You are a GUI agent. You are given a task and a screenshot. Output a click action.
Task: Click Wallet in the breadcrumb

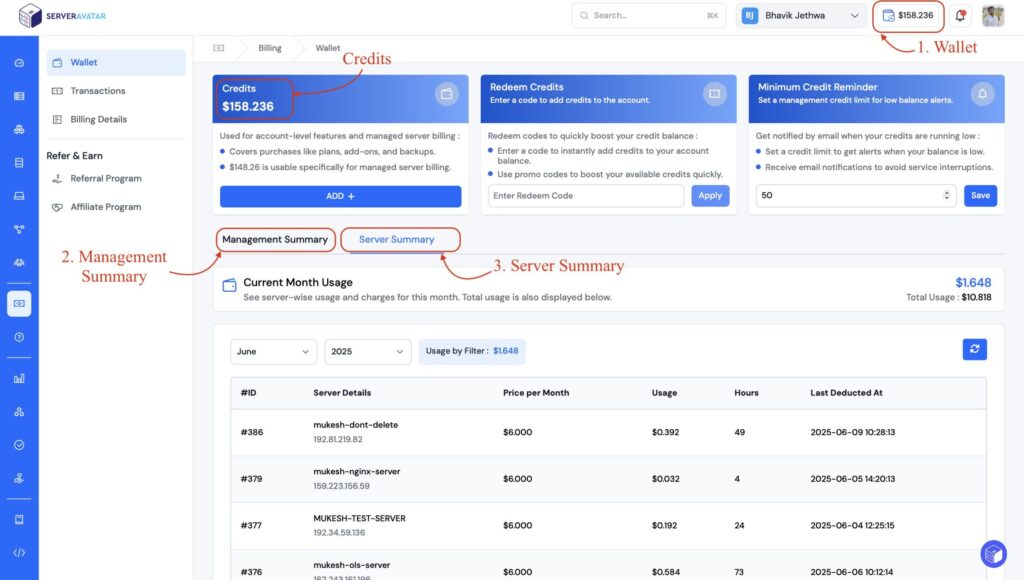328,48
